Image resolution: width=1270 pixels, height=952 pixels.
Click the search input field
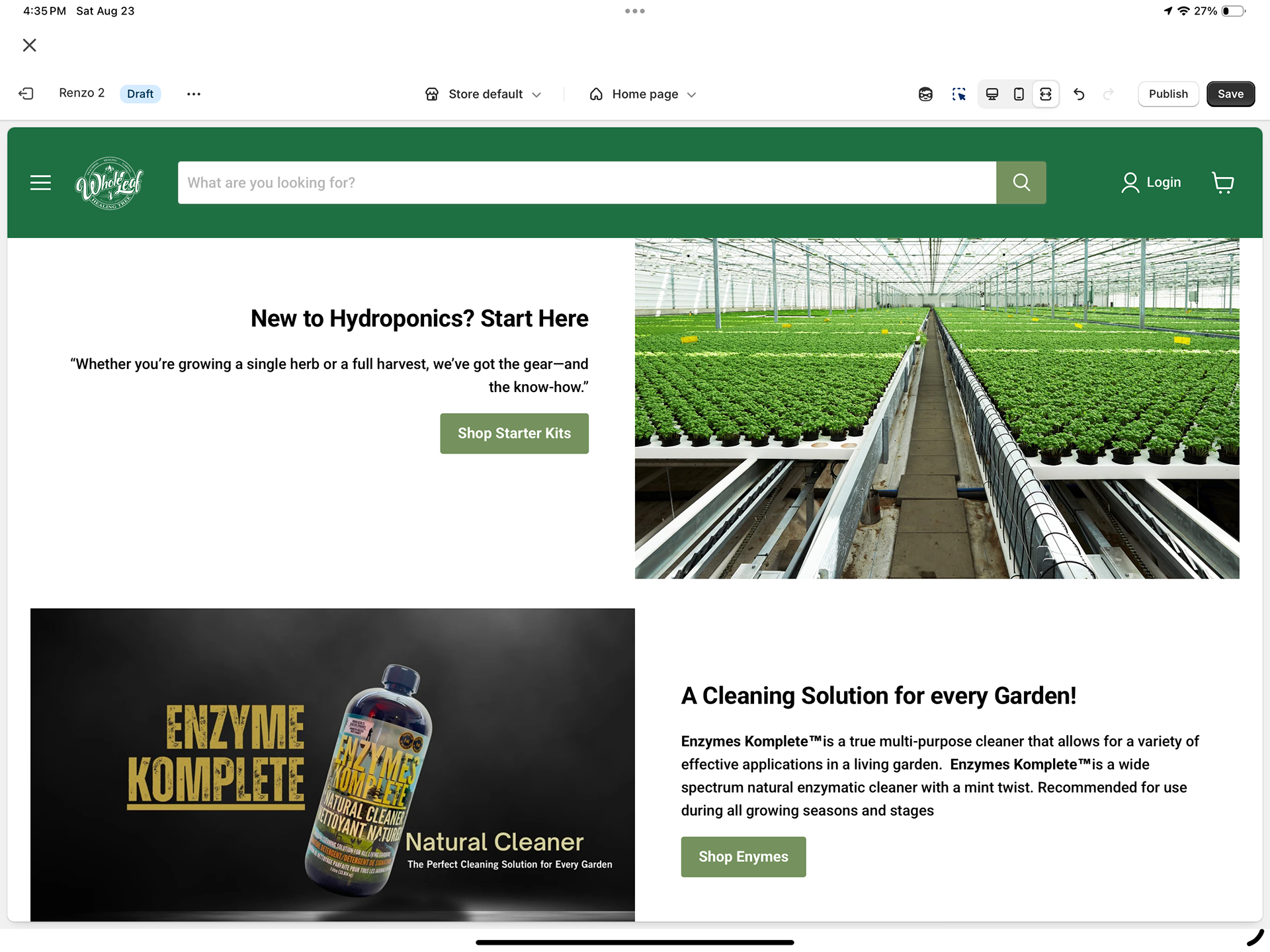pos(587,182)
